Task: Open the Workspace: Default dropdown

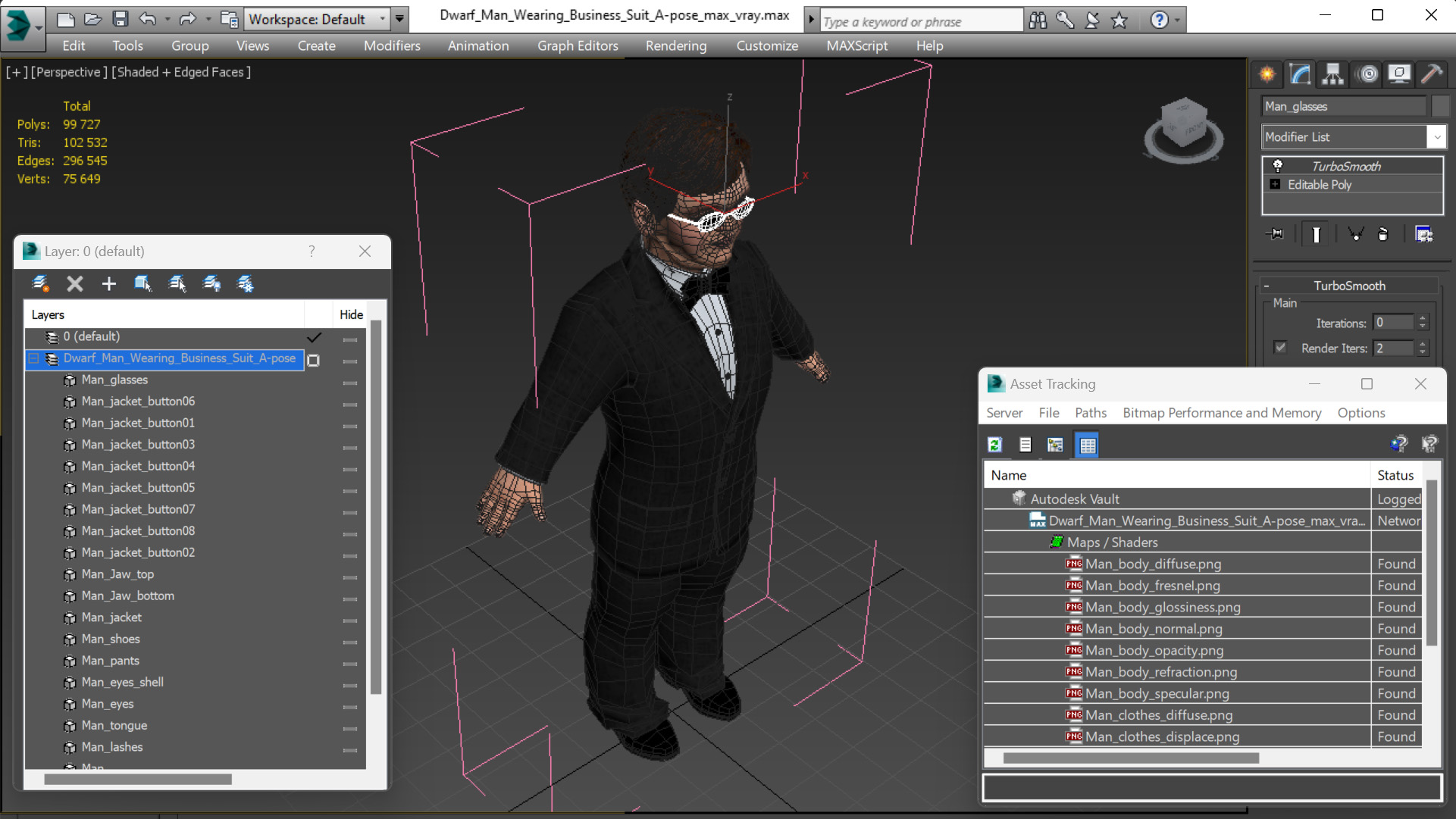Action: point(382,19)
